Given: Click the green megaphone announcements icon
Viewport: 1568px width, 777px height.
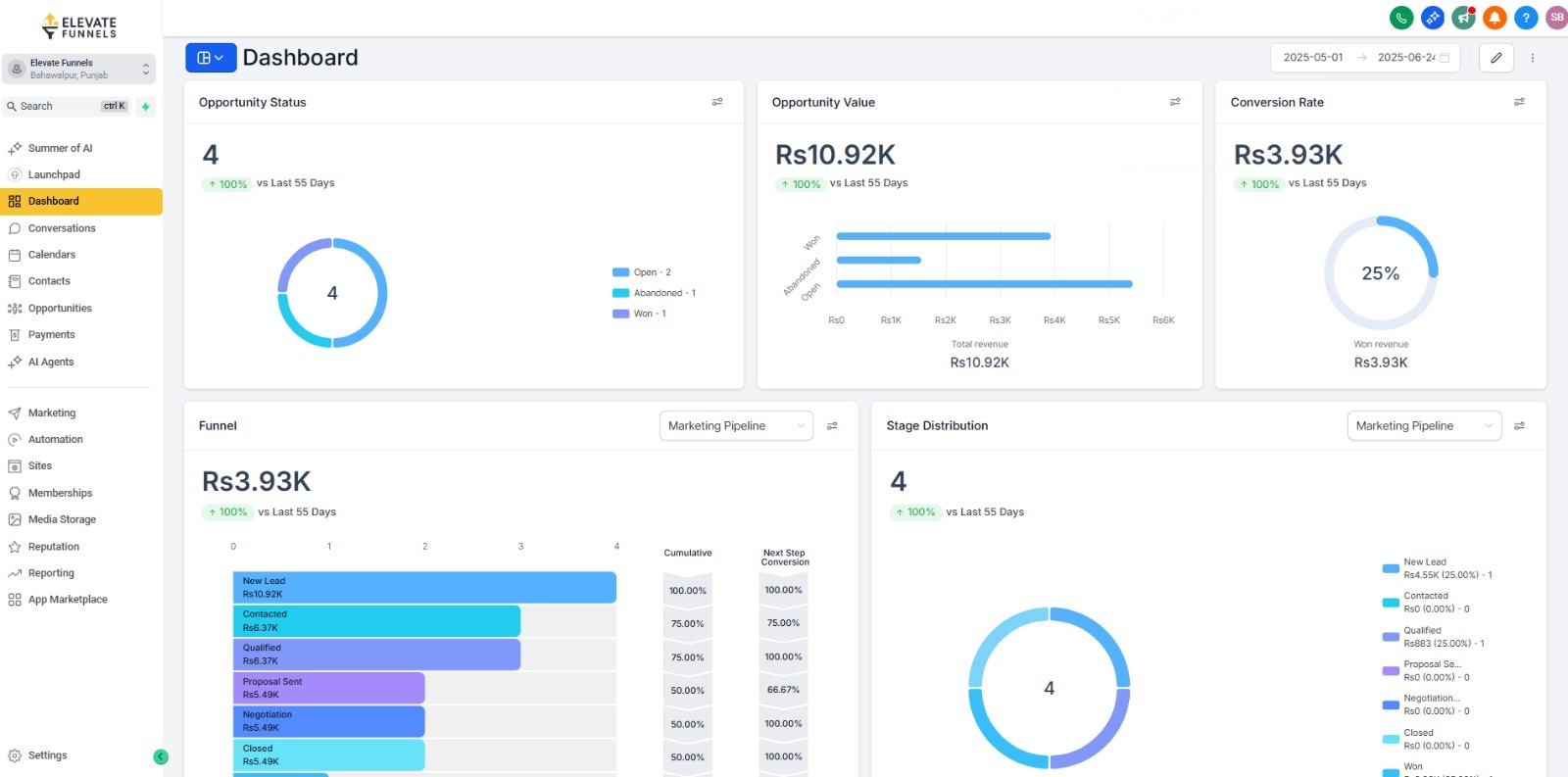Looking at the screenshot, I should pyautogui.click(x=1463, y=18).
